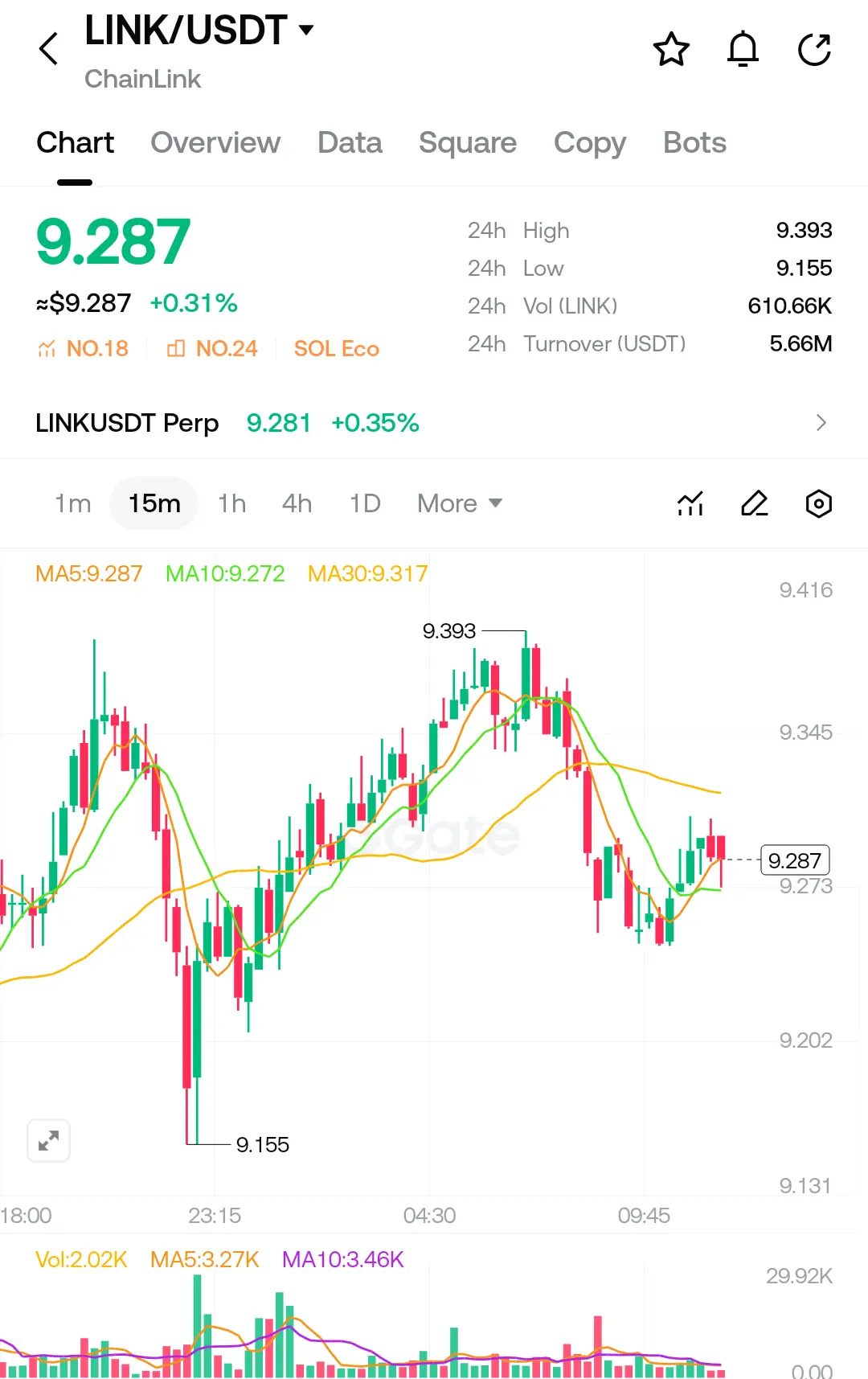Image resolution: width=868 pixels, height=1379 pixels.
Task: Open the Bots tab
Action: [x=694, y=143]
